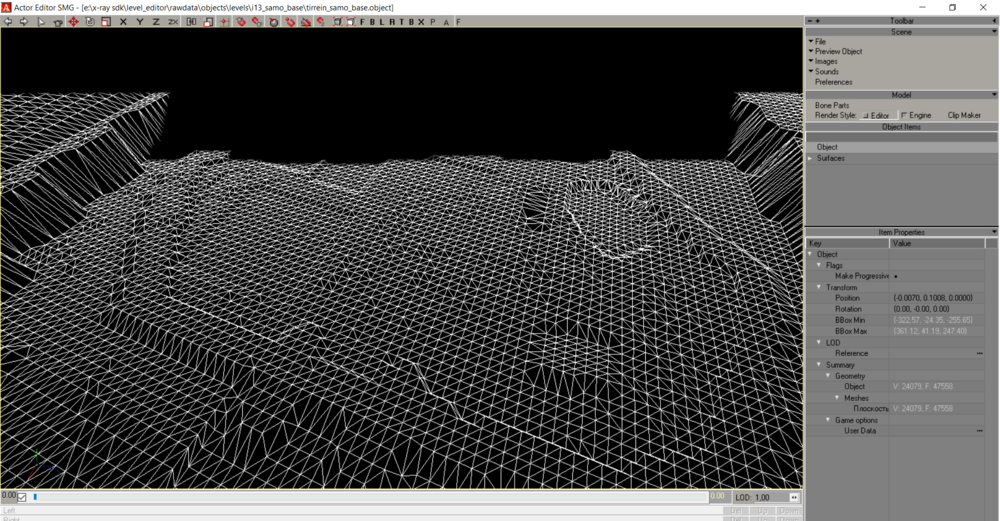The height and width of the screenshot is (521, 1000).
Task: Click the red magnet icon before zoom extents
Action: tap(321, 22)
